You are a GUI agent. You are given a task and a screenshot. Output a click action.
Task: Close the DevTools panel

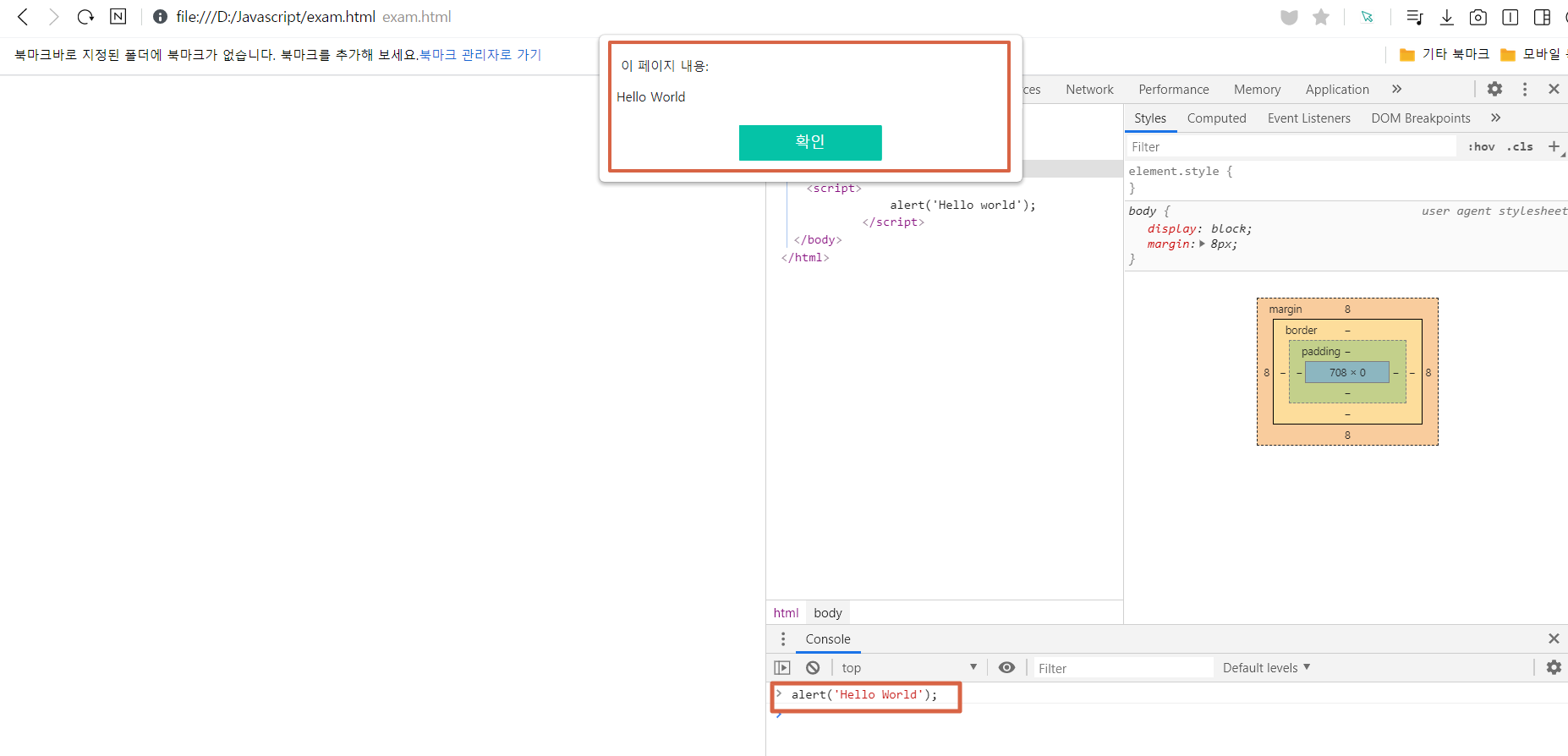[x=1554, y=89]
